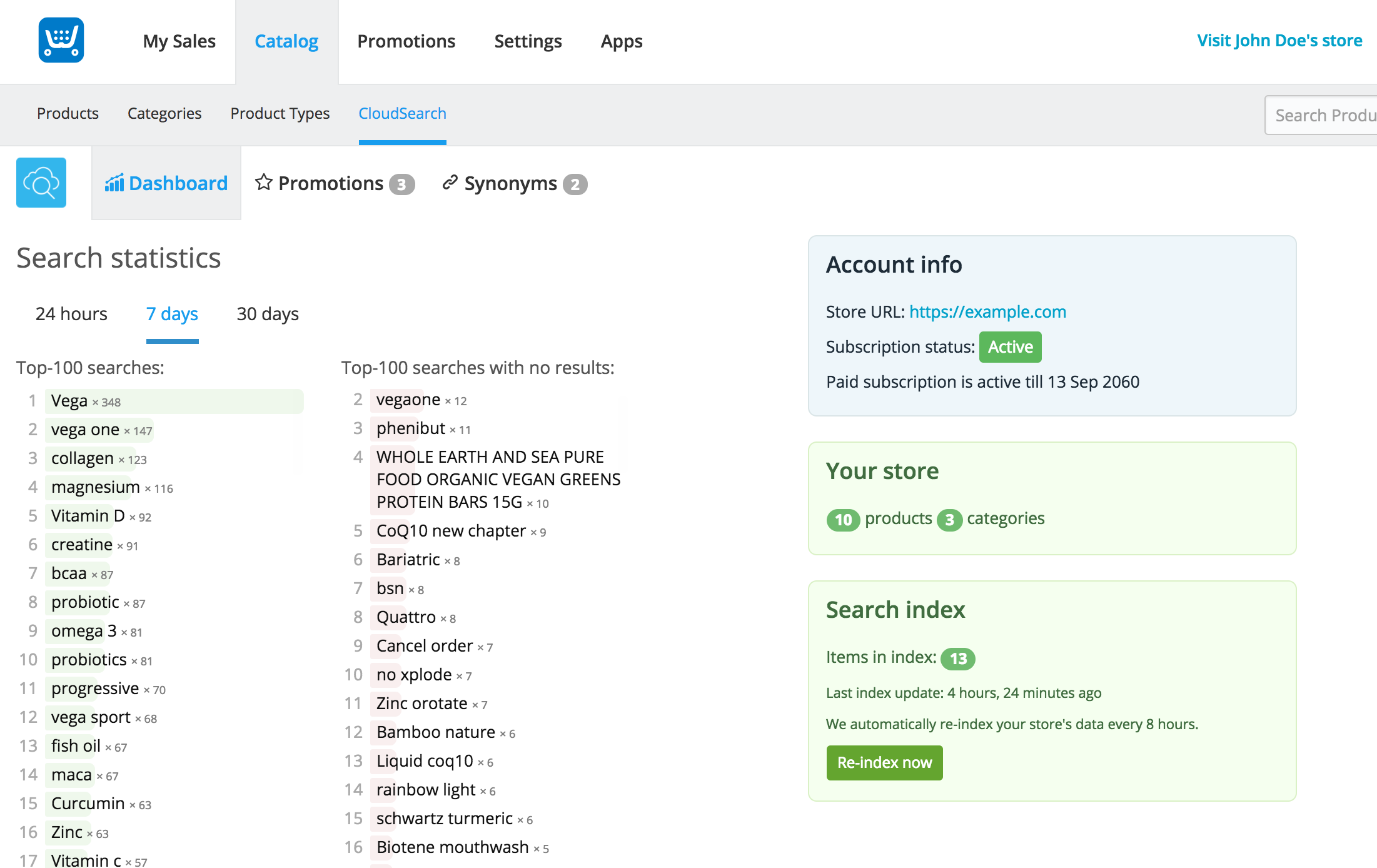
Task: Click the star icon beside Promotions
Action: point(264,182)
